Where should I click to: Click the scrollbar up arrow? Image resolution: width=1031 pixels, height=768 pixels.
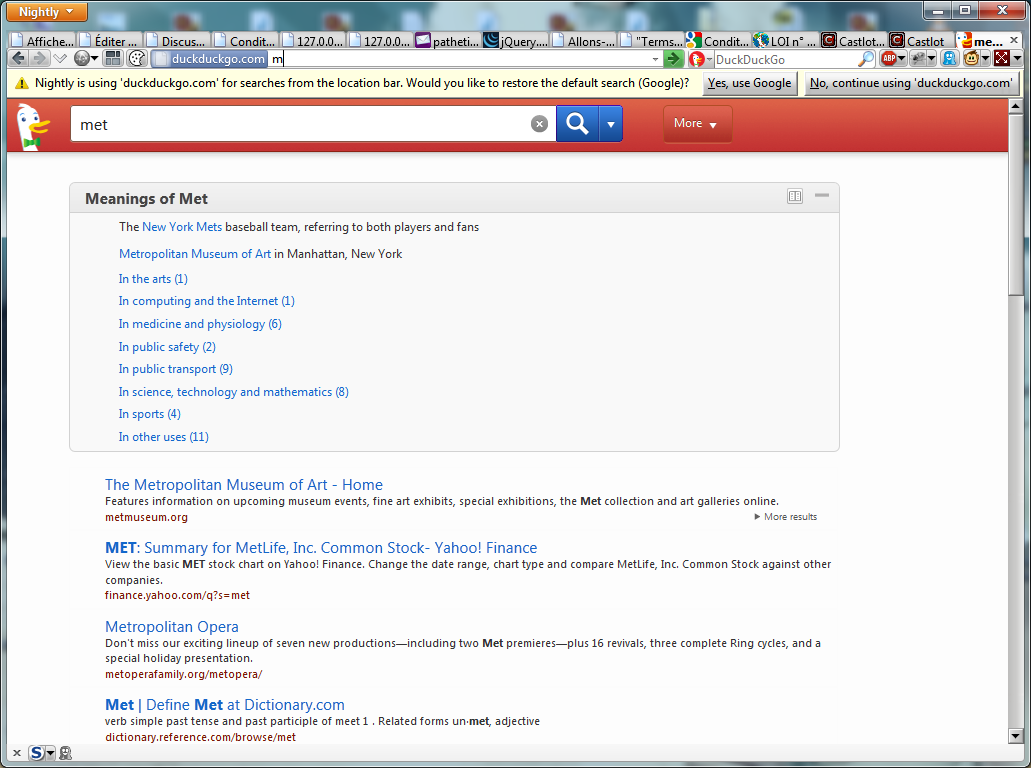[1015, 106]
